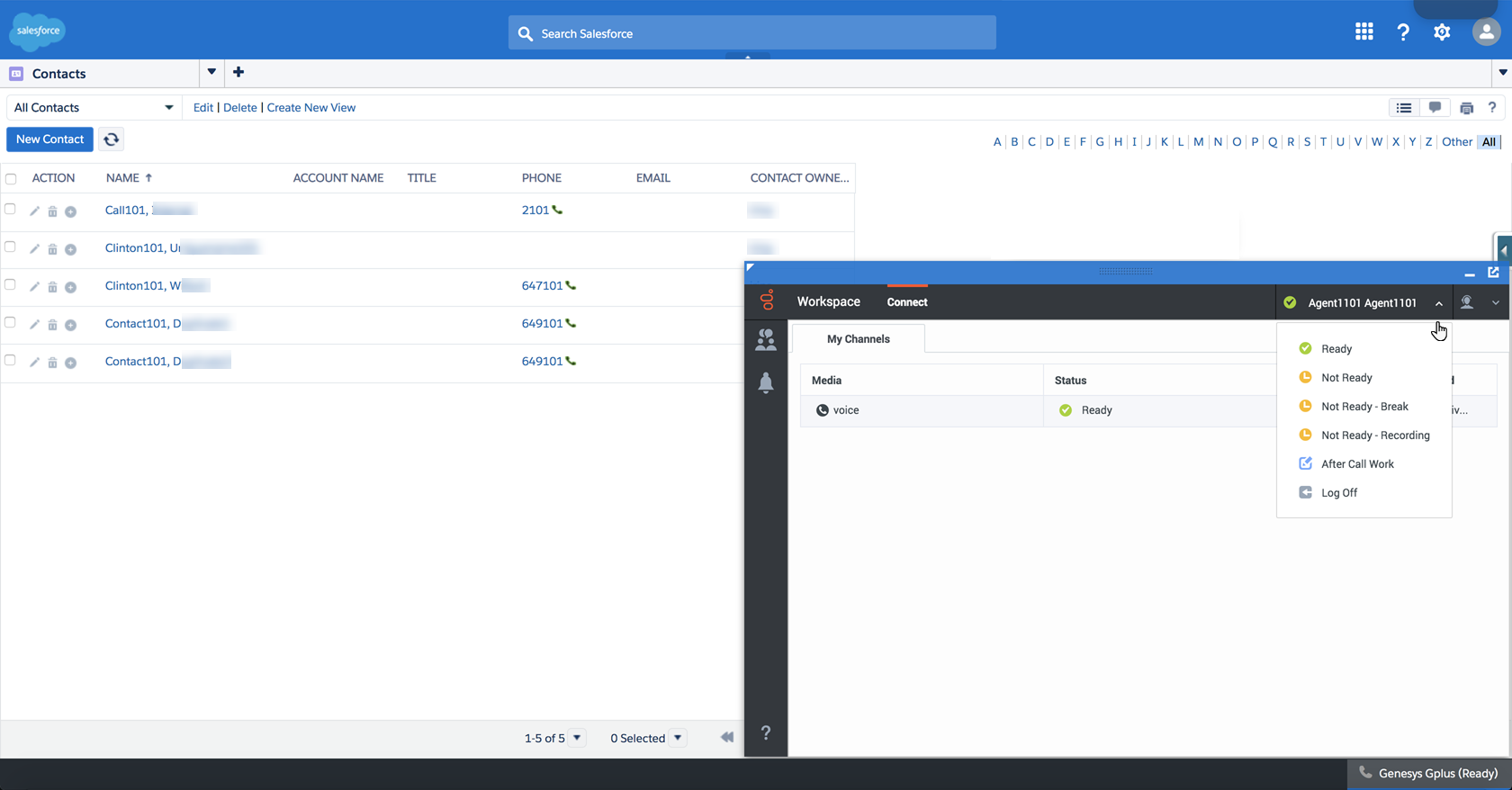Click the Setup gear icon

pyautogui.click(x=1442, y=32)
